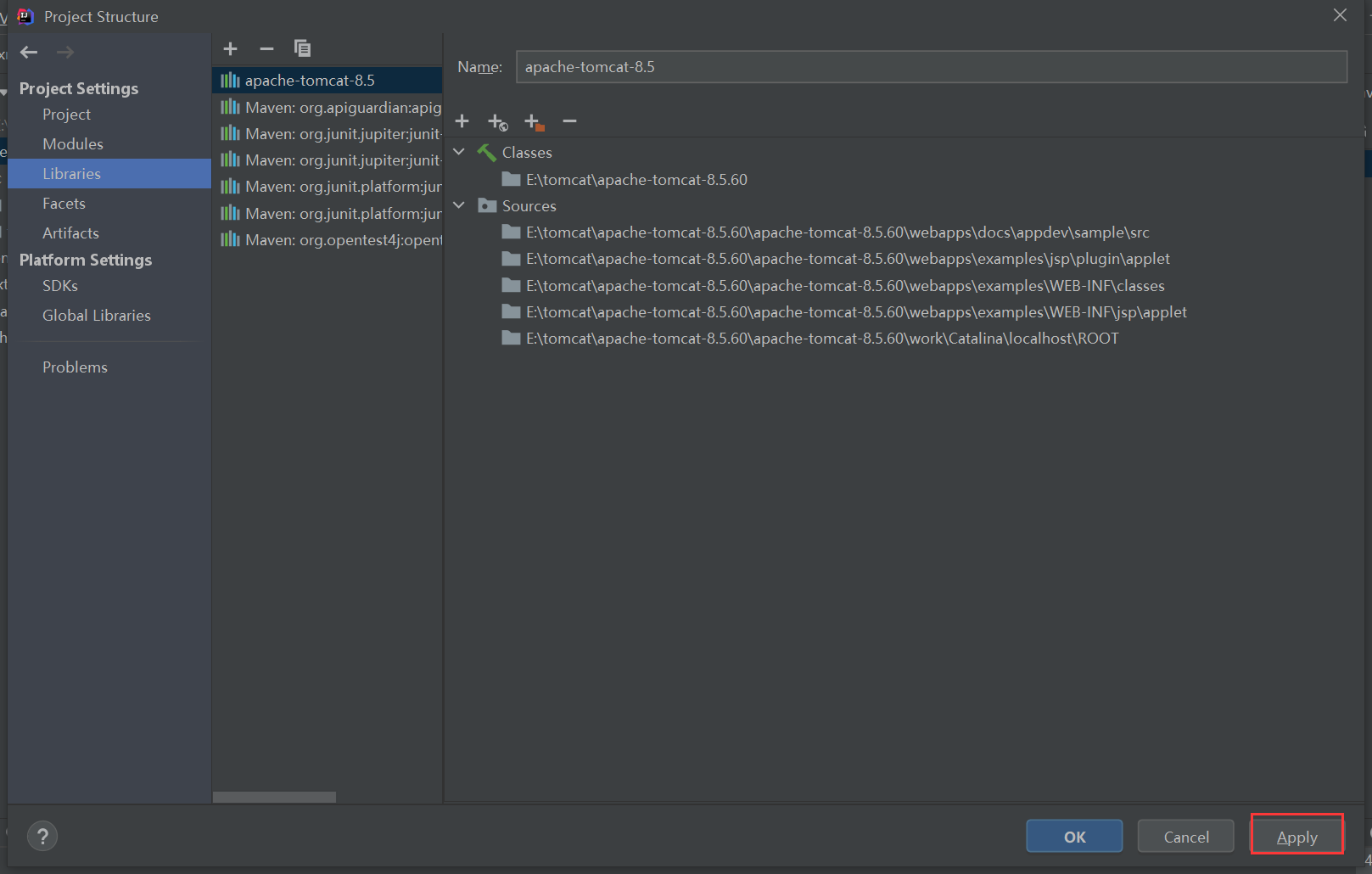Viewport: 1372px width, 874px height.
Task: Select classes path E:\tomcat\apache-tomcat-8.5.60
Action: (x=636, y=179)
